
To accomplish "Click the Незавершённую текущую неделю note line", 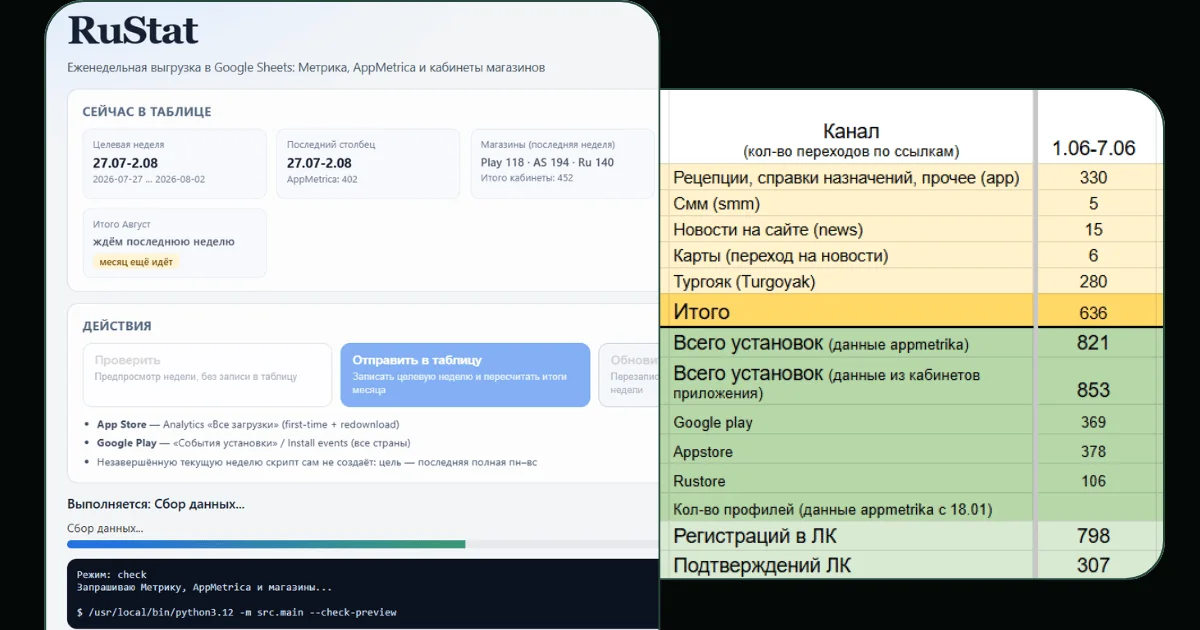I will coord(317,462).
